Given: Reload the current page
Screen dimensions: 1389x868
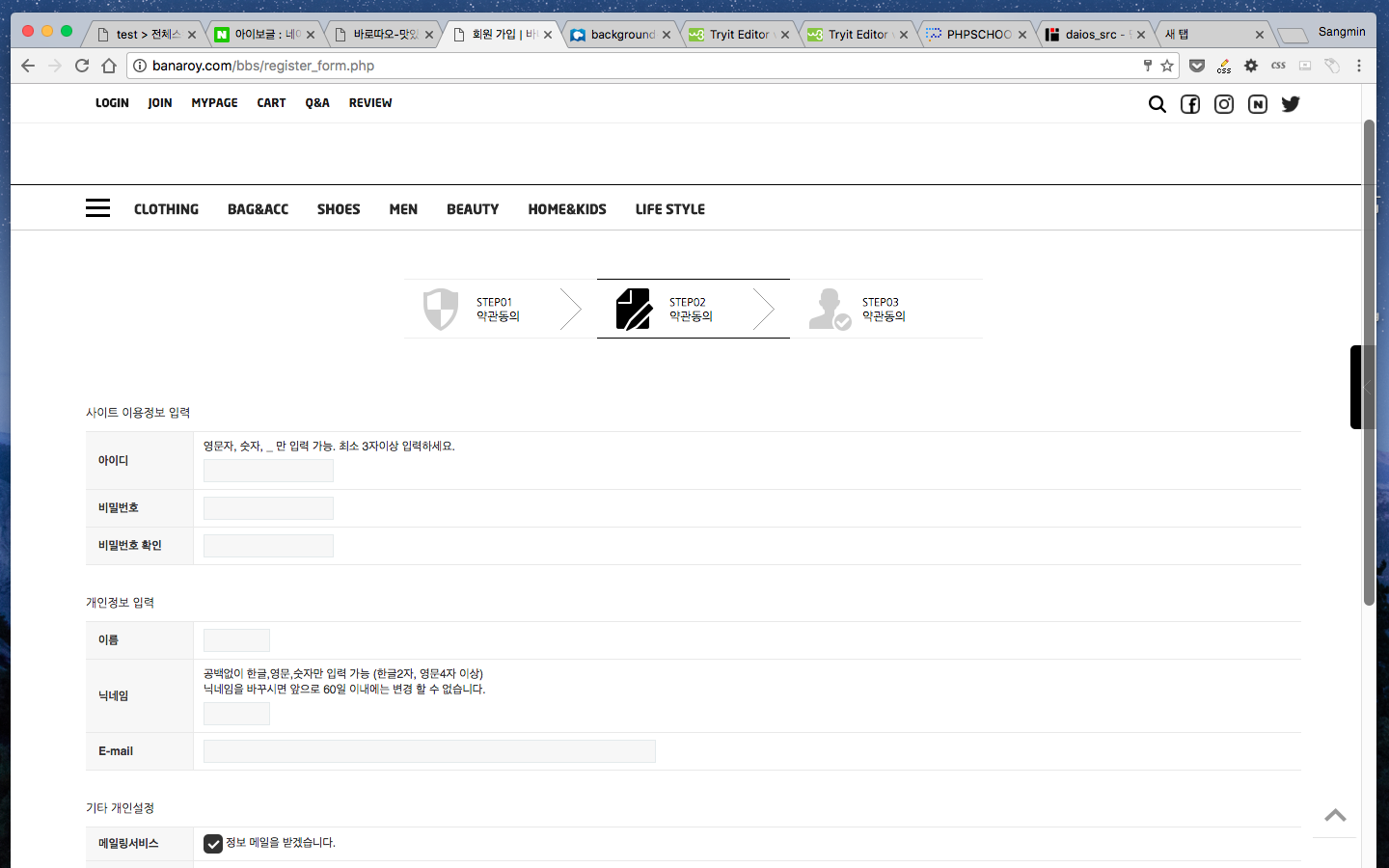Looking at the screenshot, I should coord(82,66).
